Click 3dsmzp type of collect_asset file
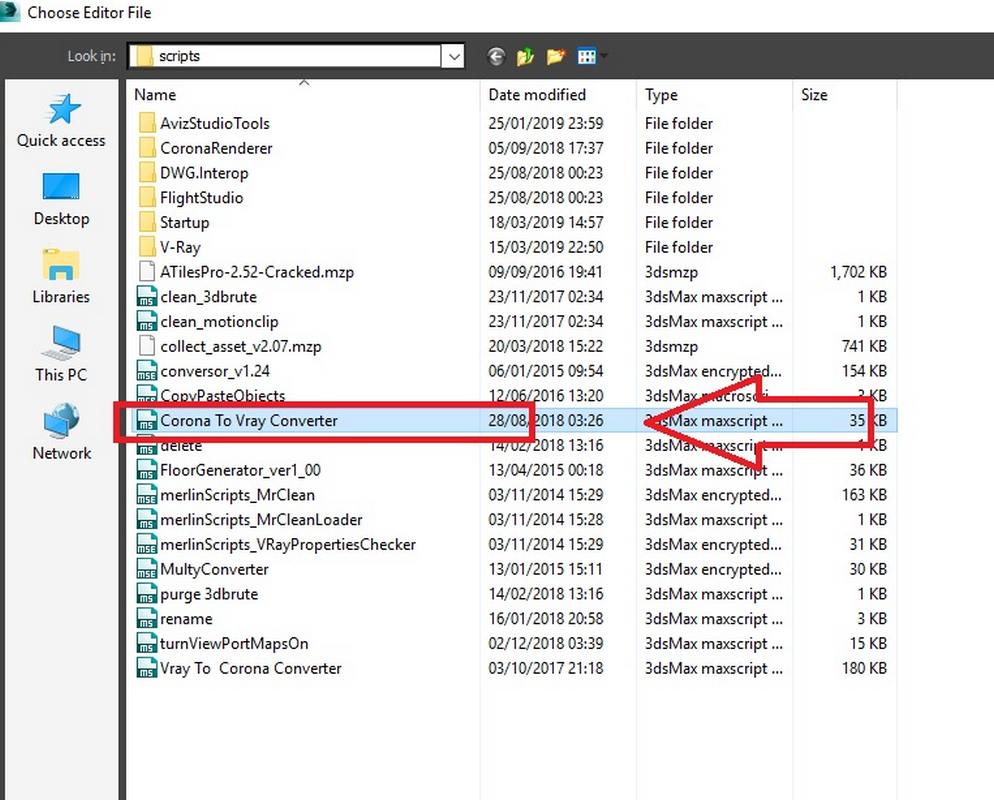This screenshot has height=800, width=994. coord(671,346)
